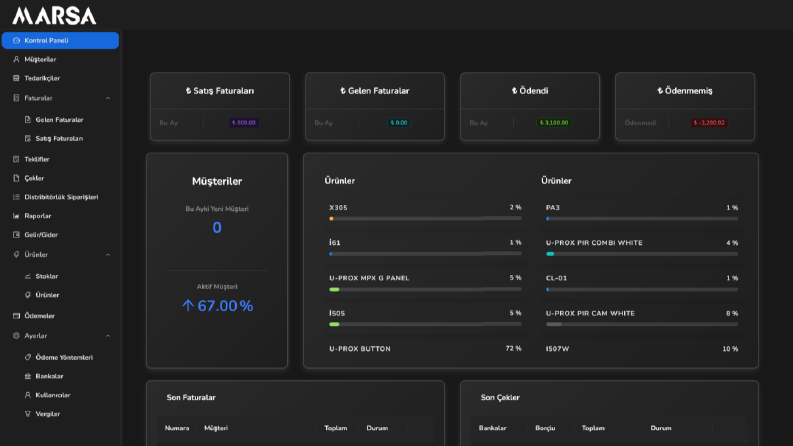Click the Ayarlar gear icon
The height and width of the screenshot is (446, 793).
tap(16, 336)
